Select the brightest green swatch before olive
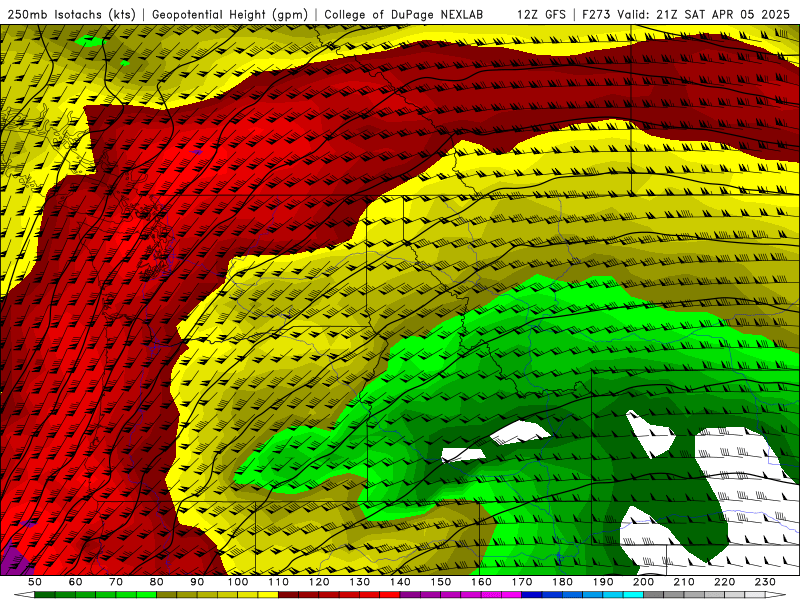 146,595
